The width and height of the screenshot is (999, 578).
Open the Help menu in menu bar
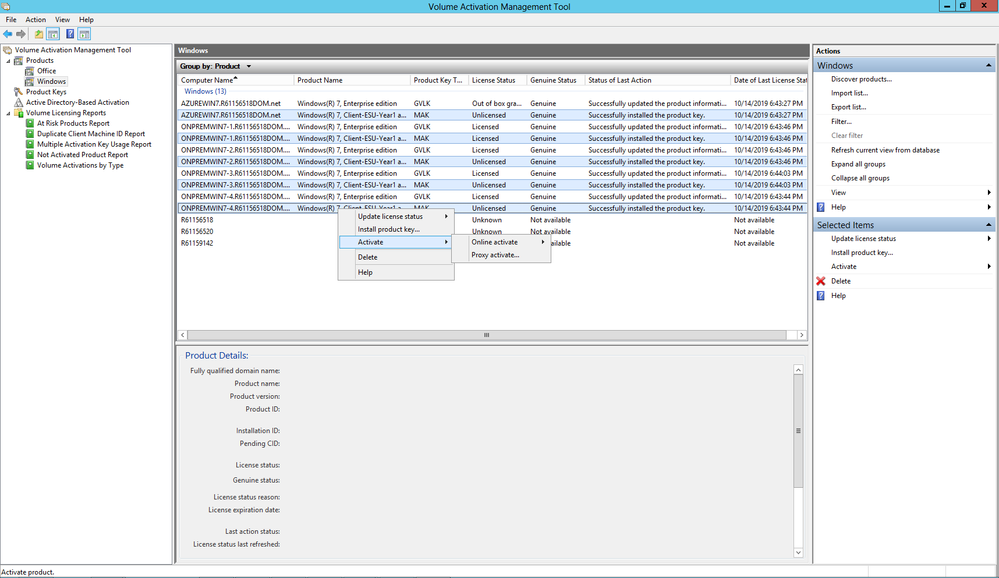tap(86, 20)
